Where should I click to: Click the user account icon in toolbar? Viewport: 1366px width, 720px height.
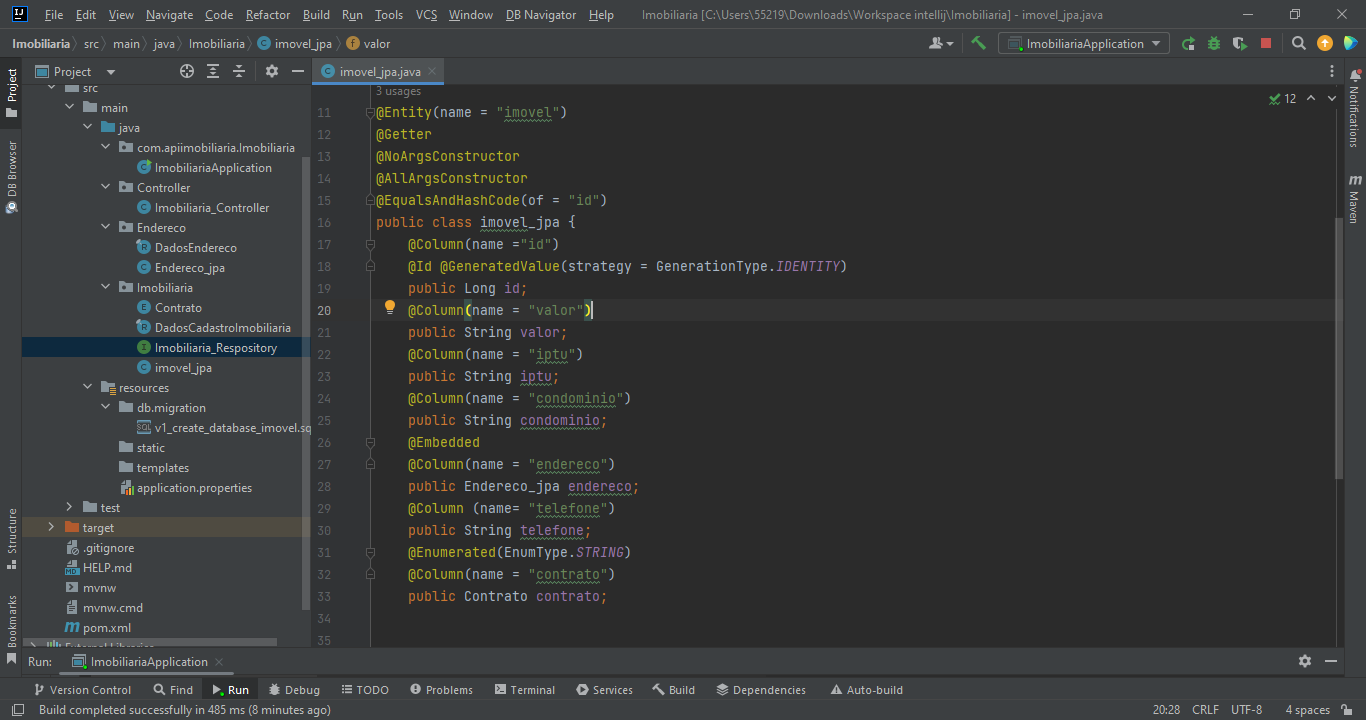click(x=940, y=43)
